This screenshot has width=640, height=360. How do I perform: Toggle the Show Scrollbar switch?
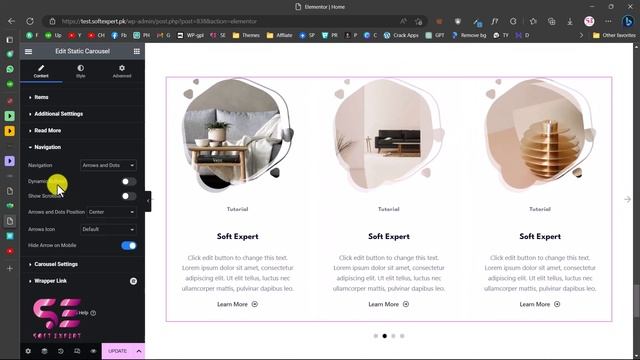click(129, 196)
